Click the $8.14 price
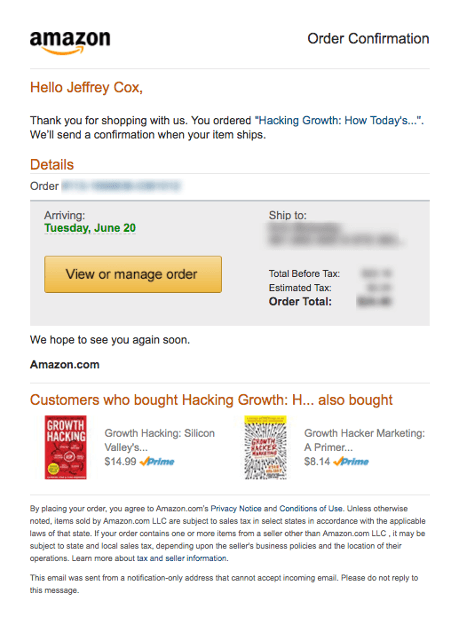The height and width of the screenshot is (617, 451). tap(317, 462)
